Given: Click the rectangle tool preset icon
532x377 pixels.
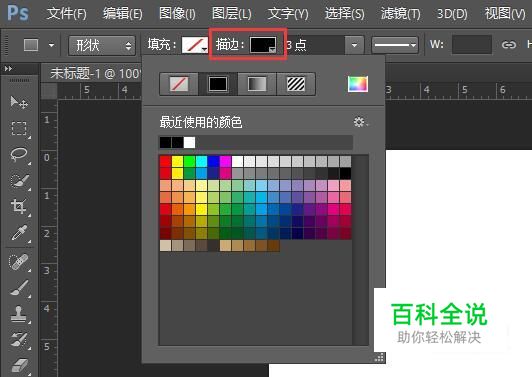Looking at the screenshot, I should (x=31, y=44).
